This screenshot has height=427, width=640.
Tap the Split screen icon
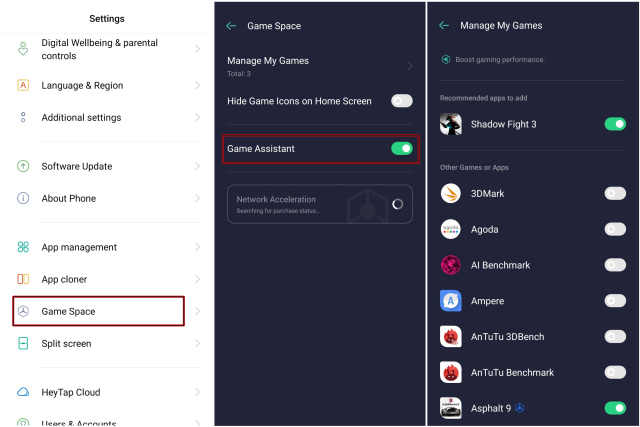(23, 343)
